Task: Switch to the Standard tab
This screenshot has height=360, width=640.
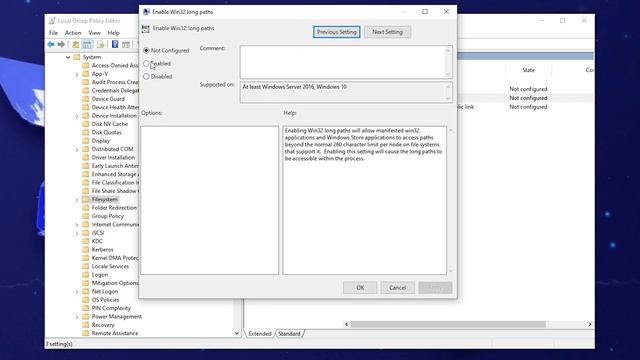Action: click(289, 334)
